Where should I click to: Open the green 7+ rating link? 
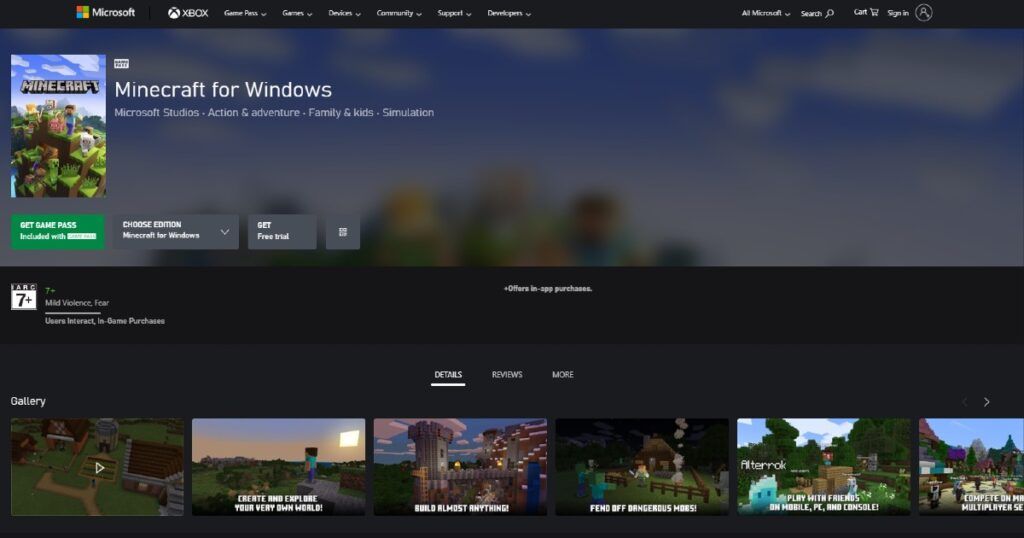tap(50, 291)
